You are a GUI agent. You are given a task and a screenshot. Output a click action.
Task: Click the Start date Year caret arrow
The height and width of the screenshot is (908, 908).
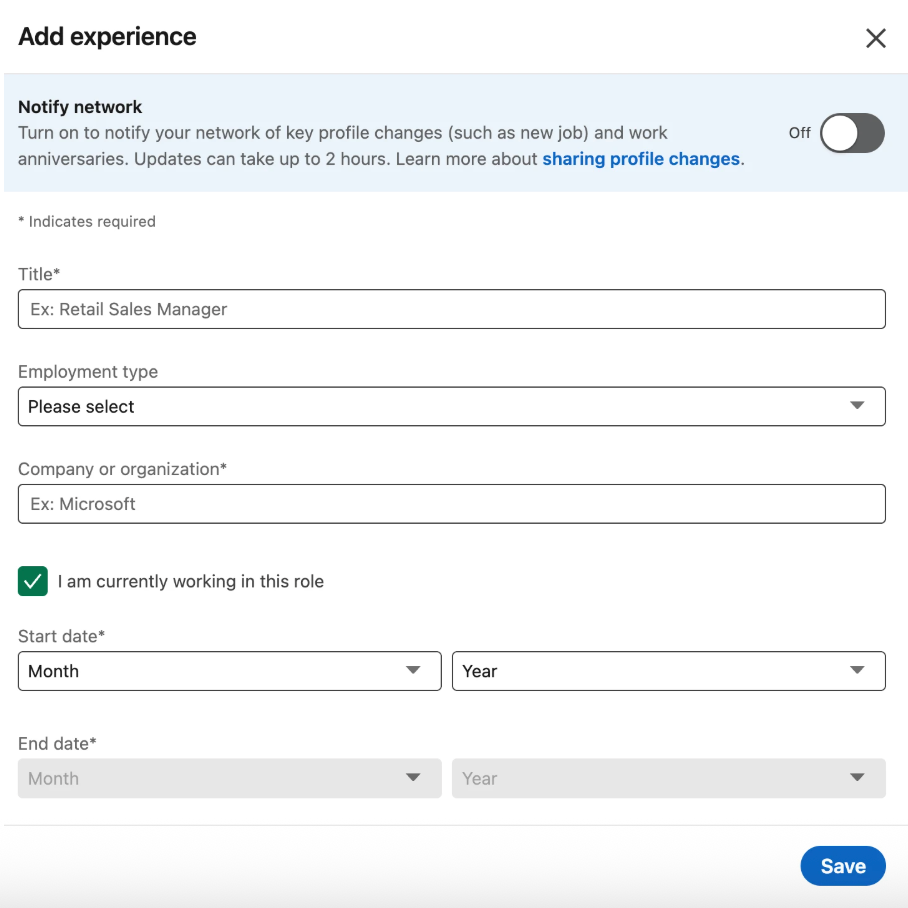coord(857,670)
